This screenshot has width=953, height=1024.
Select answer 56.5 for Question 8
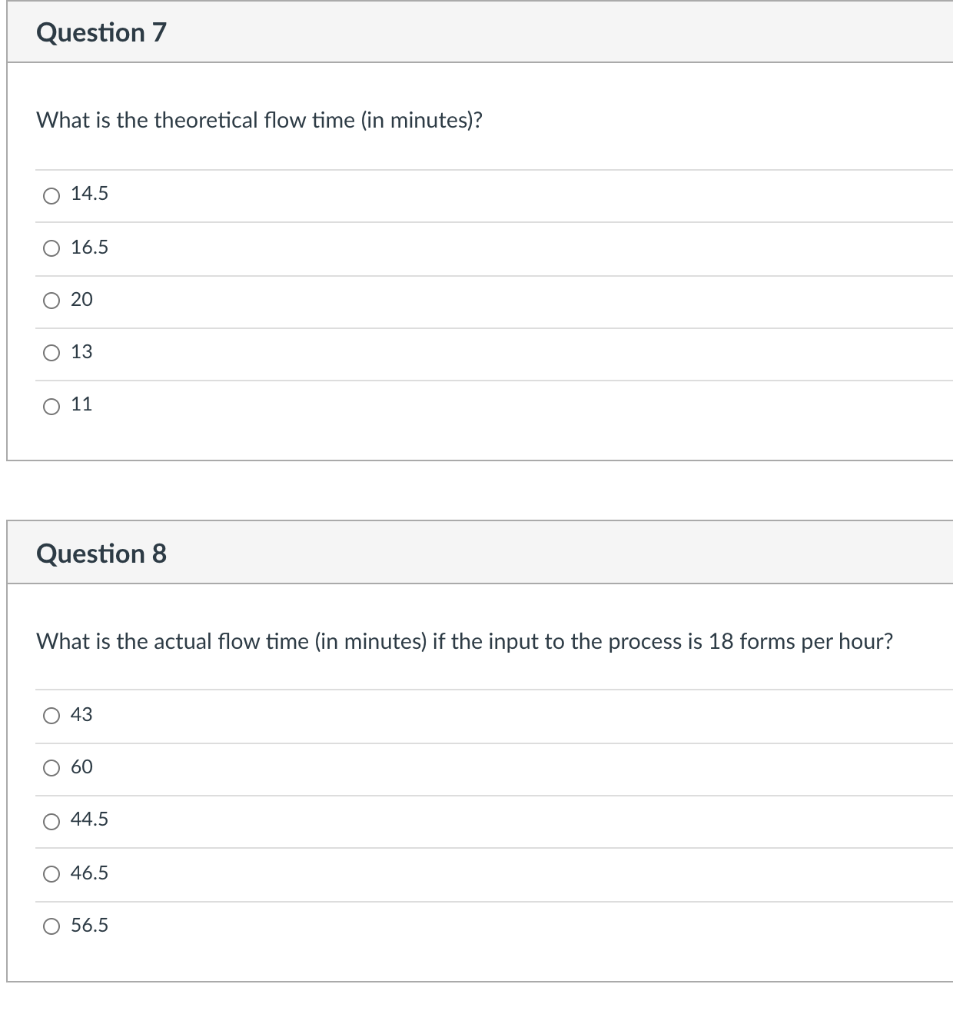click(50, 926)
